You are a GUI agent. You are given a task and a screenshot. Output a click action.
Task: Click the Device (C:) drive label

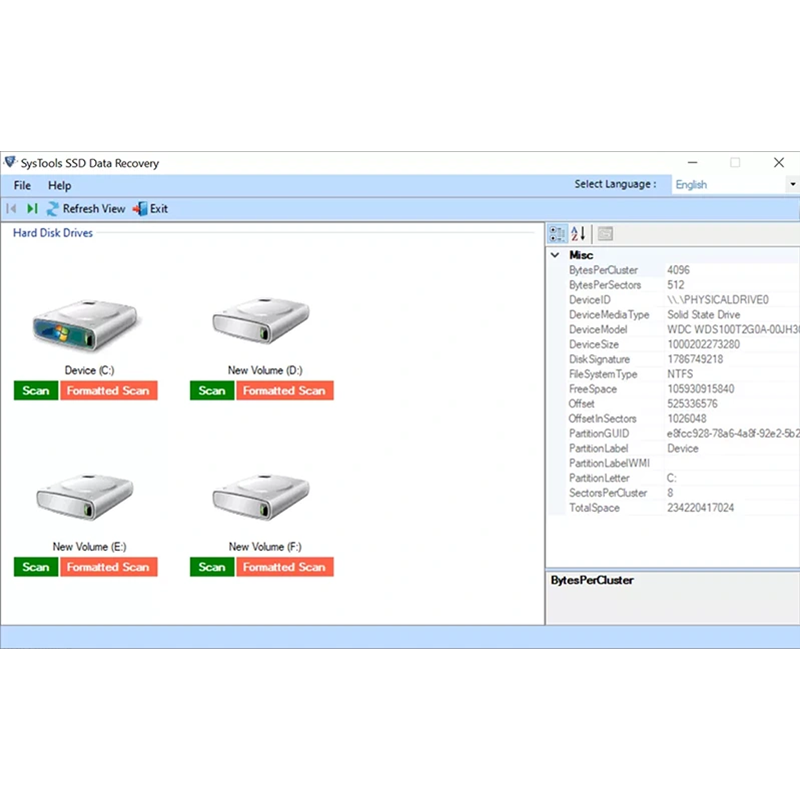click(x=89, y=370)
